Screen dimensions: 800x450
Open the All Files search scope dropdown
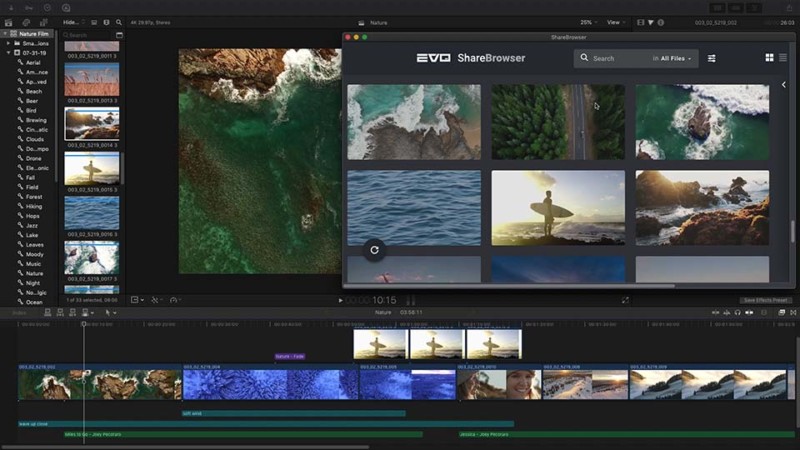tap(676, 59)
